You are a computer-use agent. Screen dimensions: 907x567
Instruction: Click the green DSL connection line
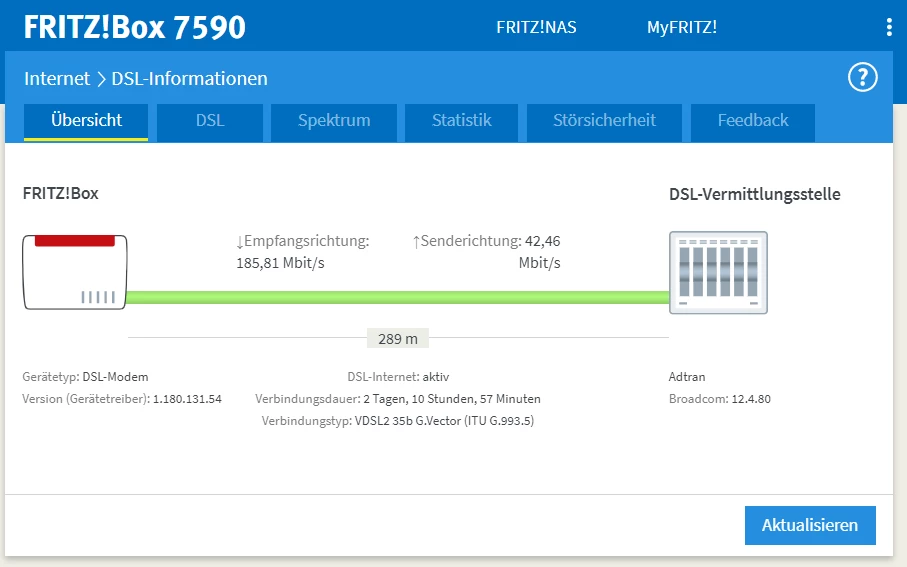[397, 297]
